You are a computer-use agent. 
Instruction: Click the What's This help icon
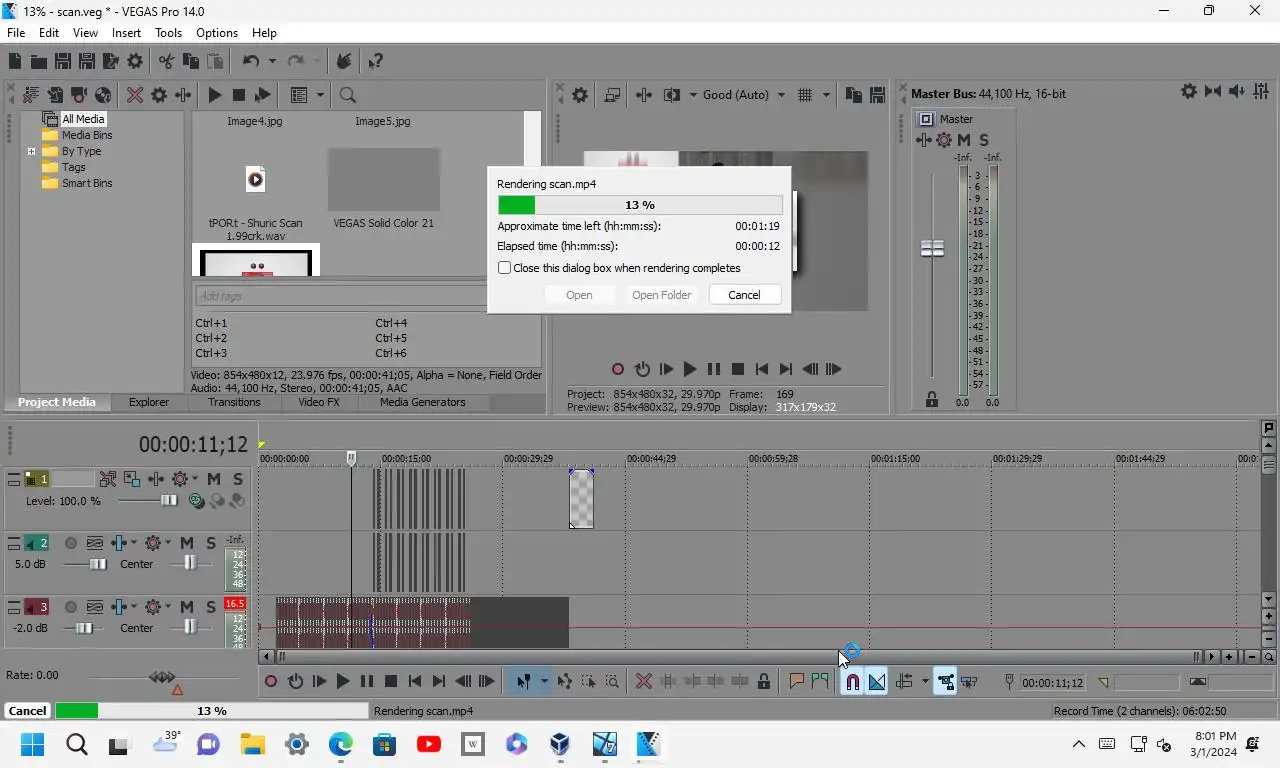tap(375, 61)
